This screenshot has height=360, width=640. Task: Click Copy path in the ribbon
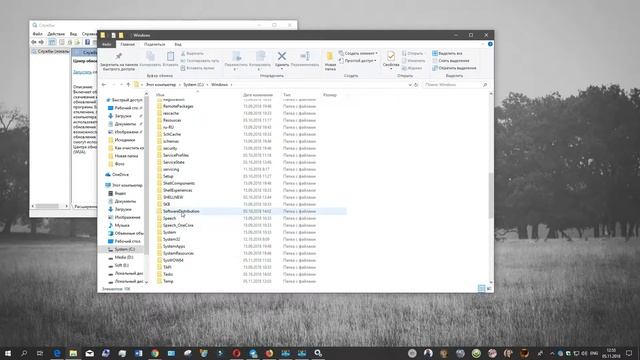200,61
